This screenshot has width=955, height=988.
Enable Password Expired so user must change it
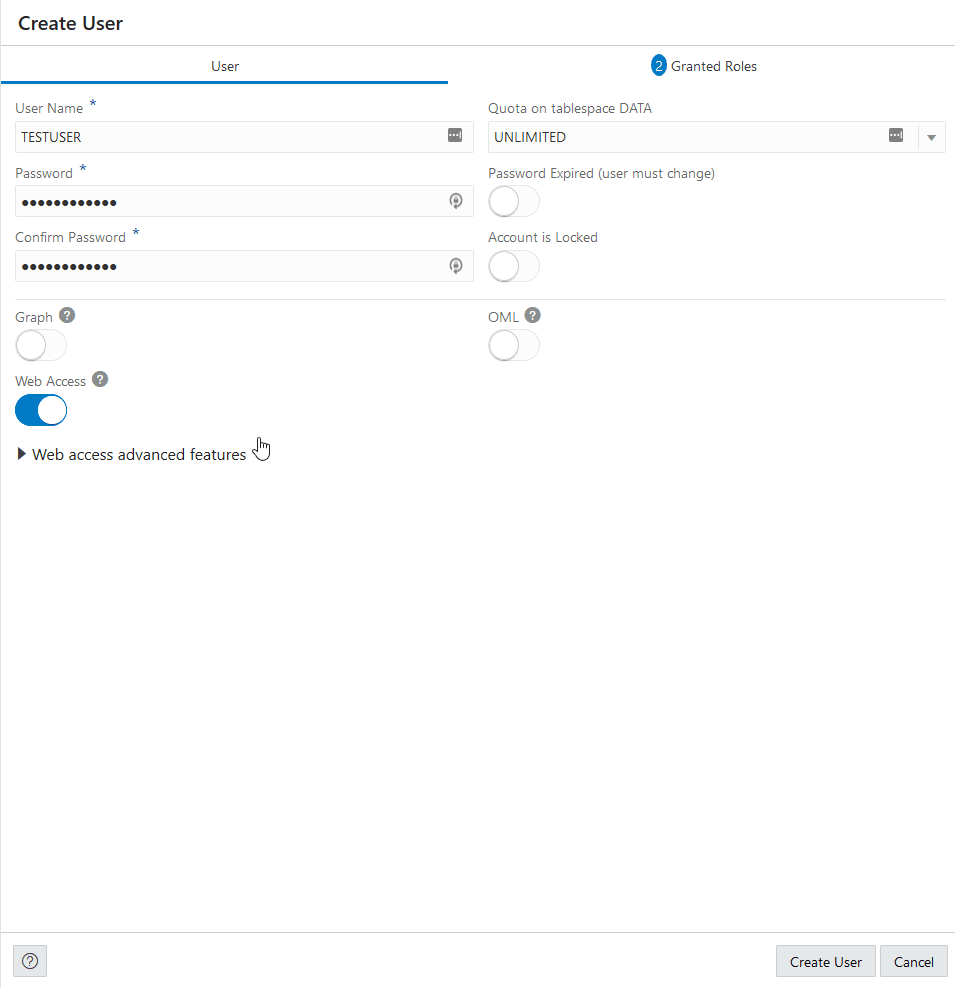click(513, 201)
